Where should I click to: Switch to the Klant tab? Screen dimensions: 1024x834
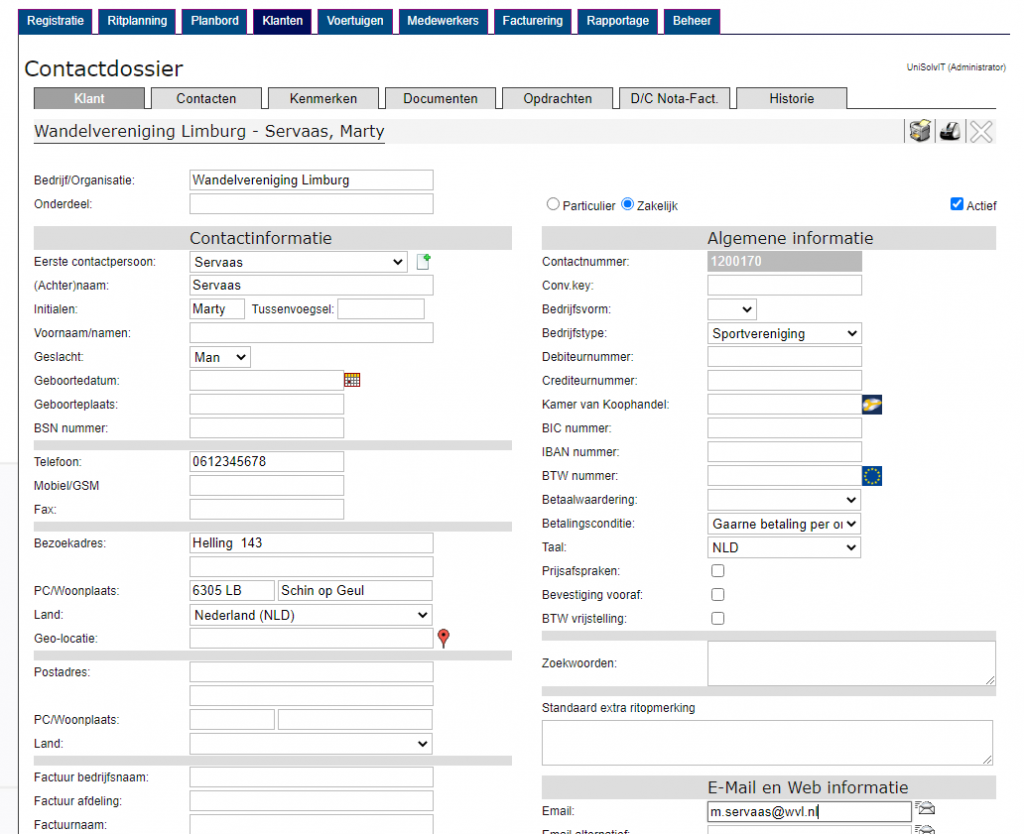pyautogui.click(x=89, y=99)
